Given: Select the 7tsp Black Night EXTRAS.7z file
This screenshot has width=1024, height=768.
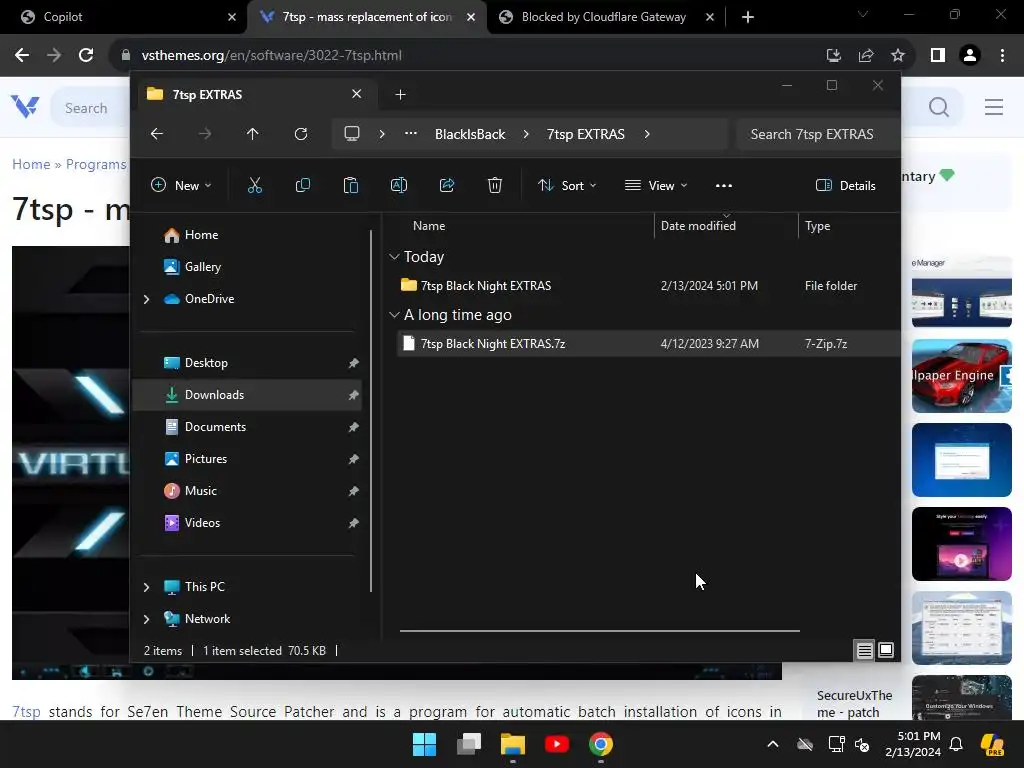Looking at the screenshot, I should click(x=492, y=344).
